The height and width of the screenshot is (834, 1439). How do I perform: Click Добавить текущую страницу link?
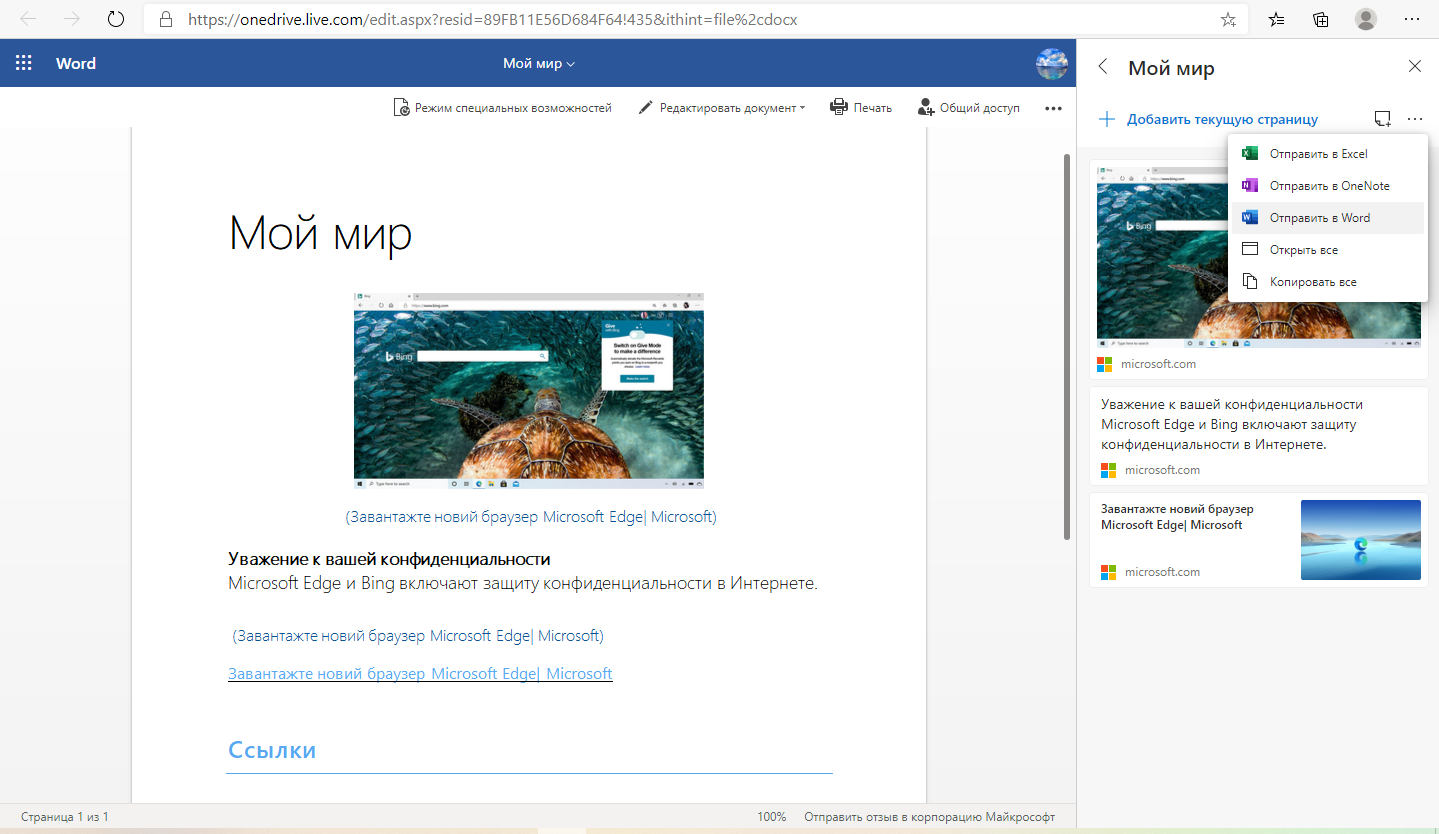pyautogui.click(x=1222, y=120)
